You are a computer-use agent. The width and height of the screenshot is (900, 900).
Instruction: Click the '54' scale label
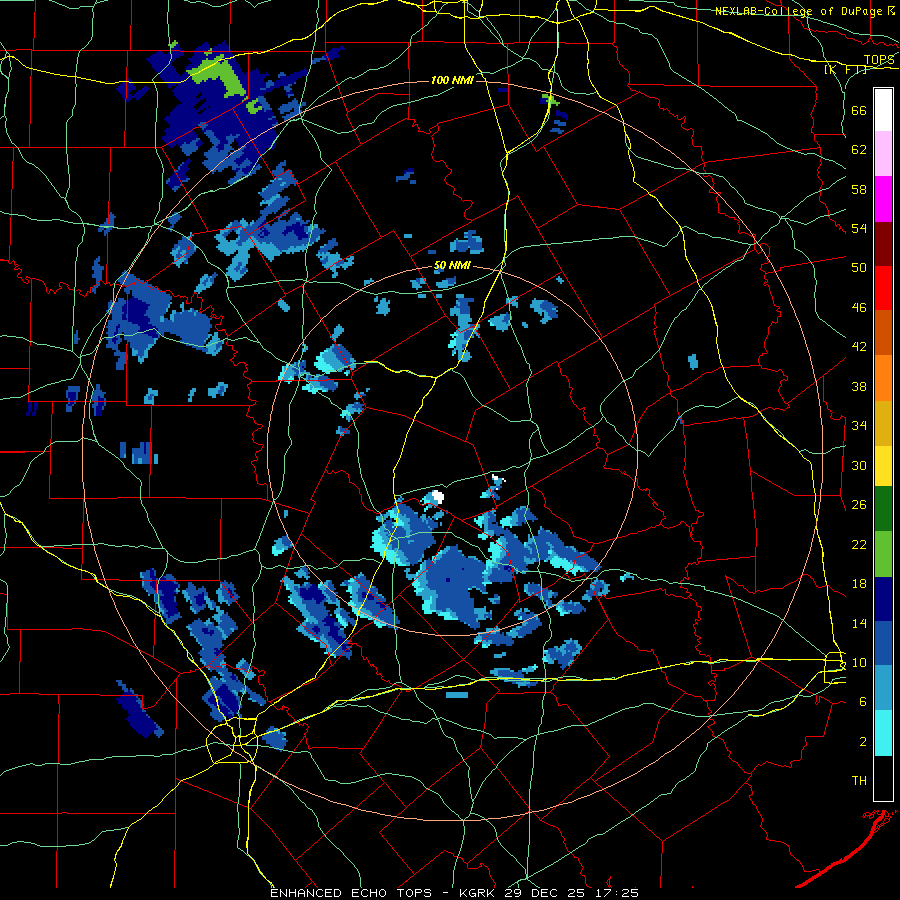point(859,228)
